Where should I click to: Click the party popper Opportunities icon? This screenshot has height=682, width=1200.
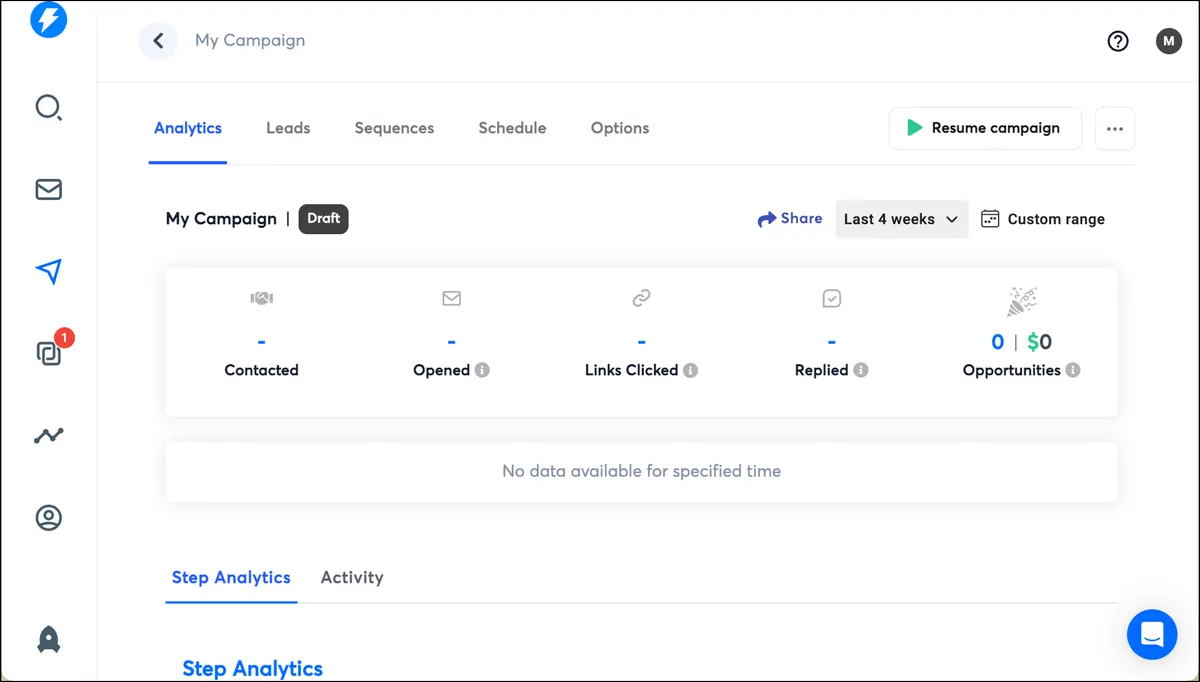click(1021, 301)
